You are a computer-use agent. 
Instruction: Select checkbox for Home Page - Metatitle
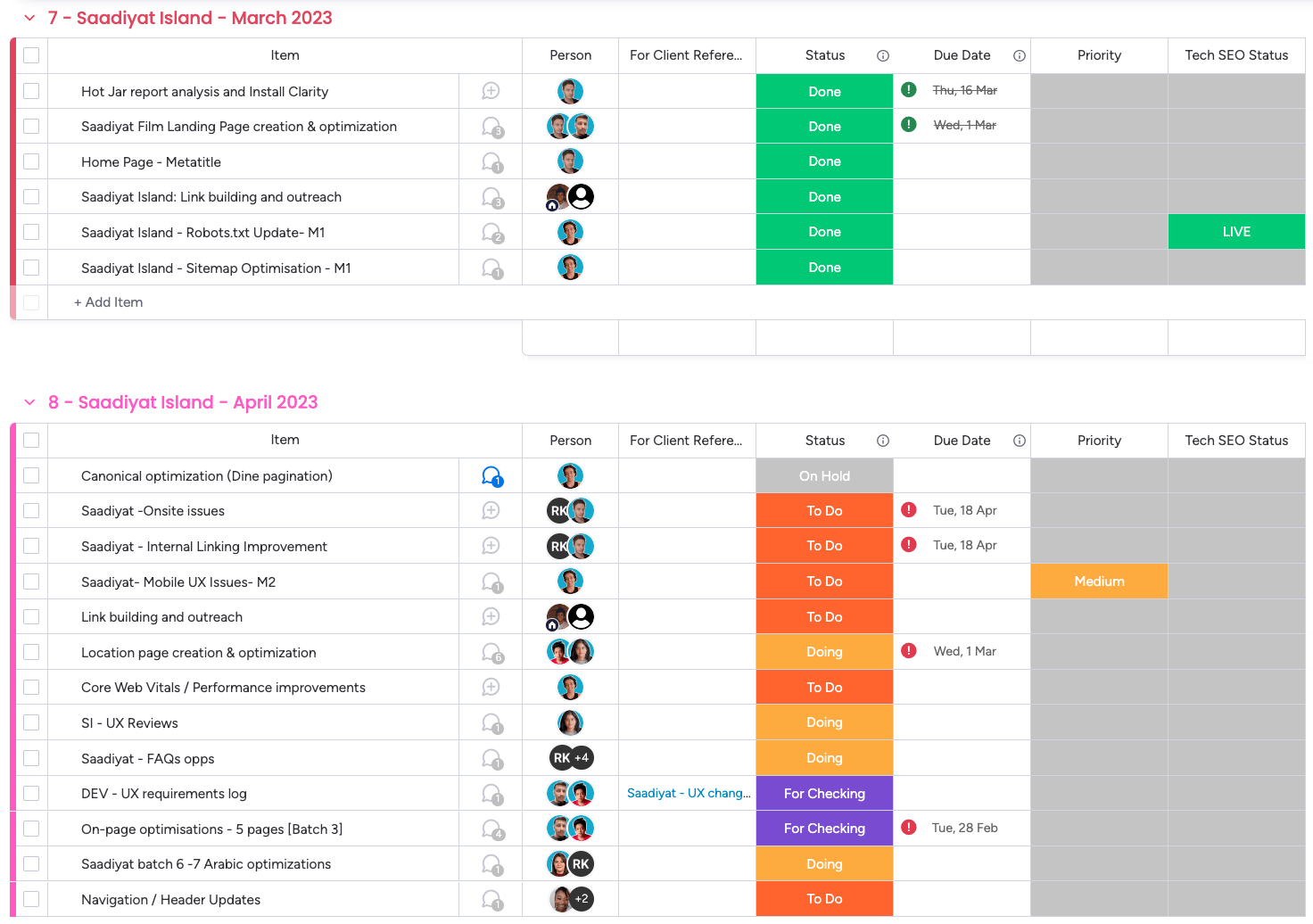(31, 161)
